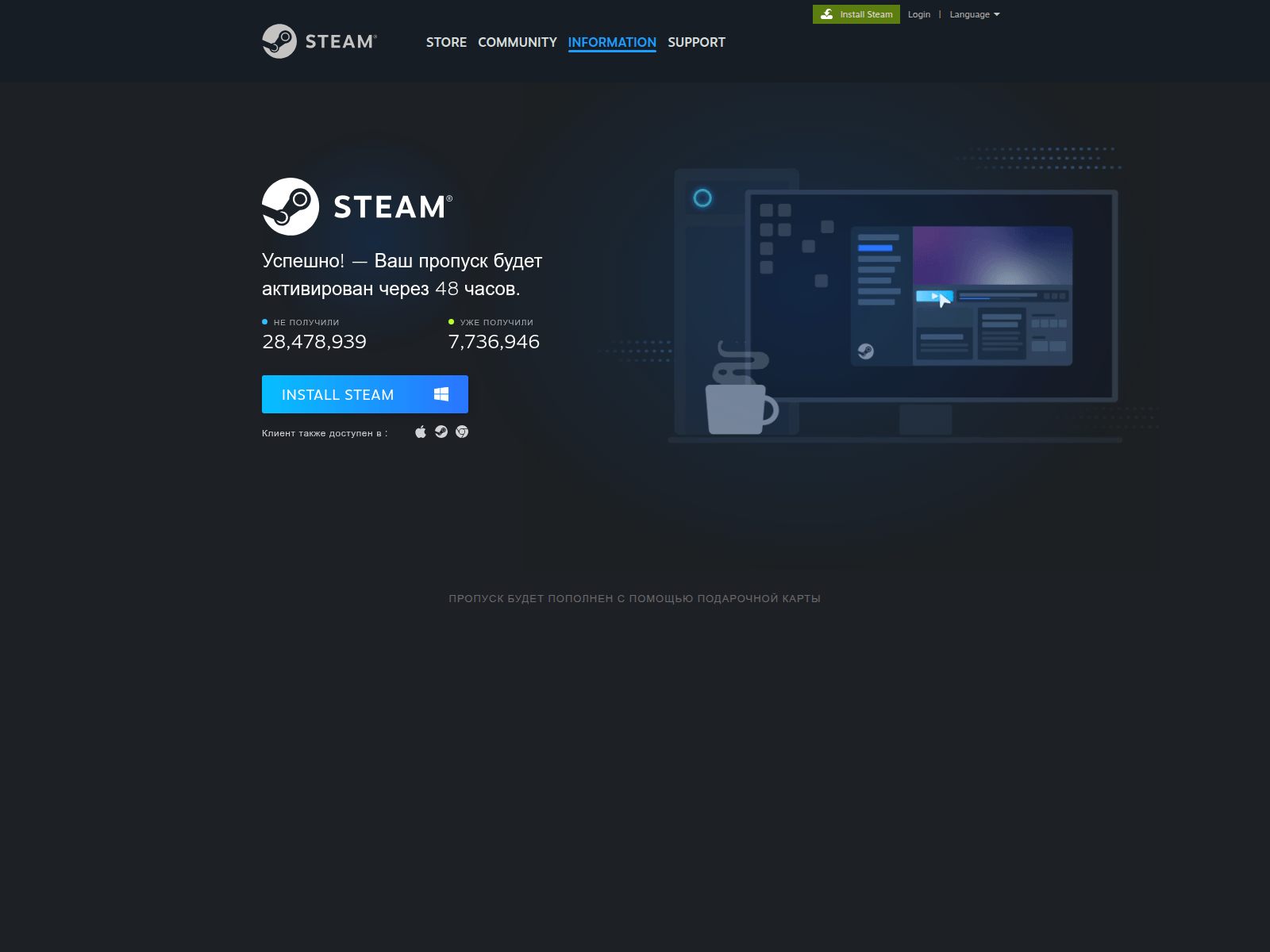Click the УЖЕ ПОЛУЧИЛИ label
Image resolution: width=1270 pixels, height=952 pixels.
tap(497, 322)
